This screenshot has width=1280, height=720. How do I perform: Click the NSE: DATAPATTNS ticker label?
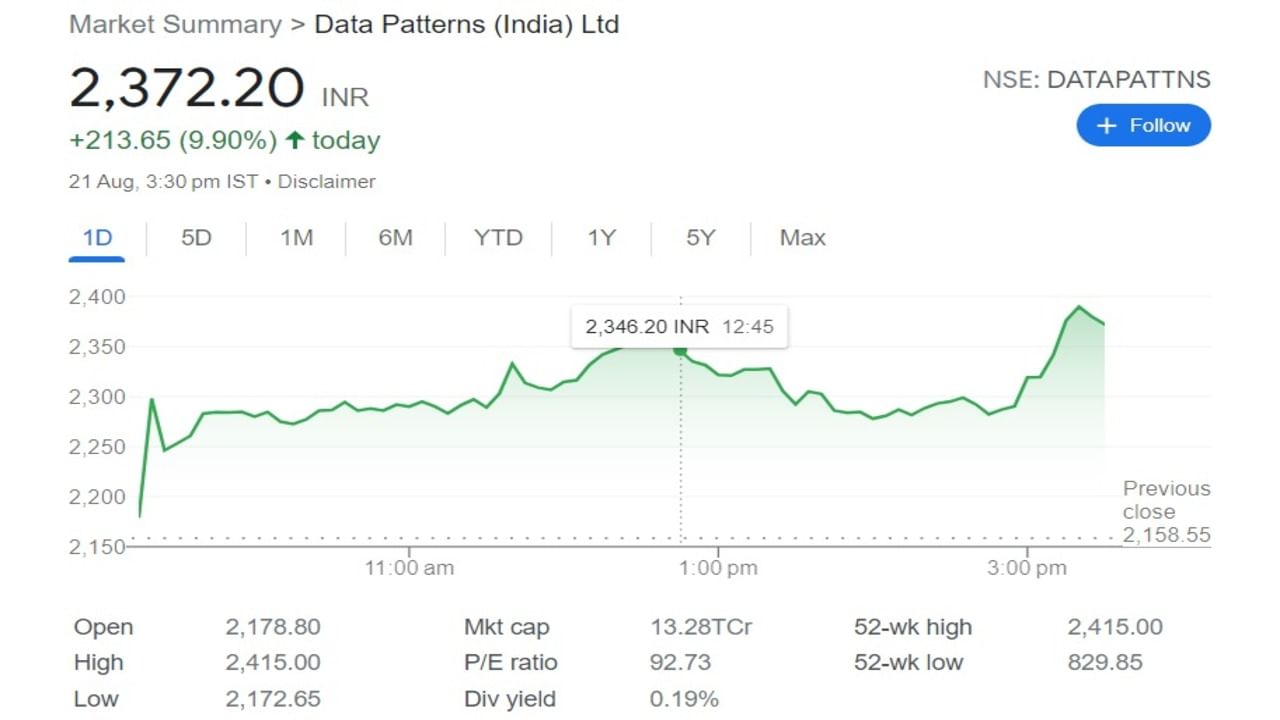(1096, 80)
